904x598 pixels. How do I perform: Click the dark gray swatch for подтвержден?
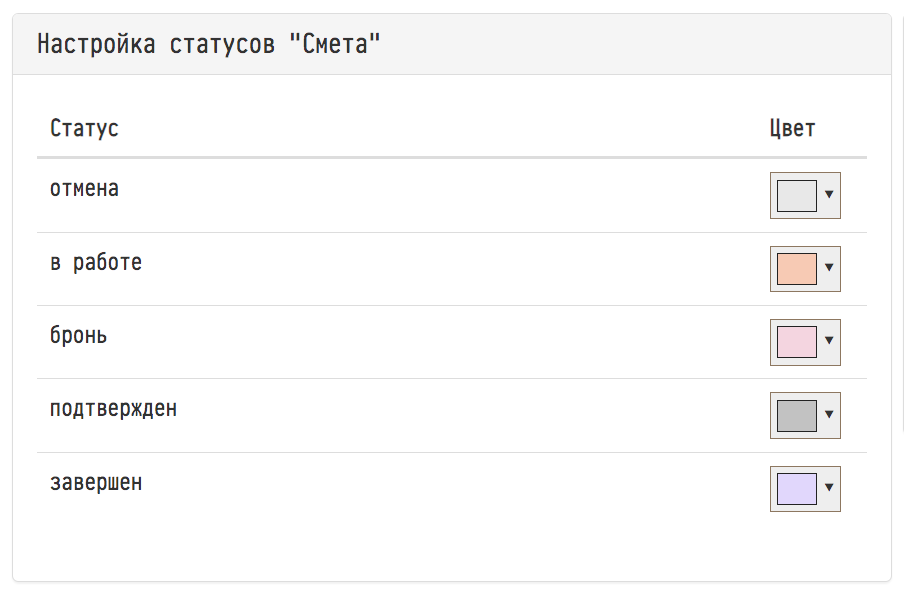(x=796, y=415)
